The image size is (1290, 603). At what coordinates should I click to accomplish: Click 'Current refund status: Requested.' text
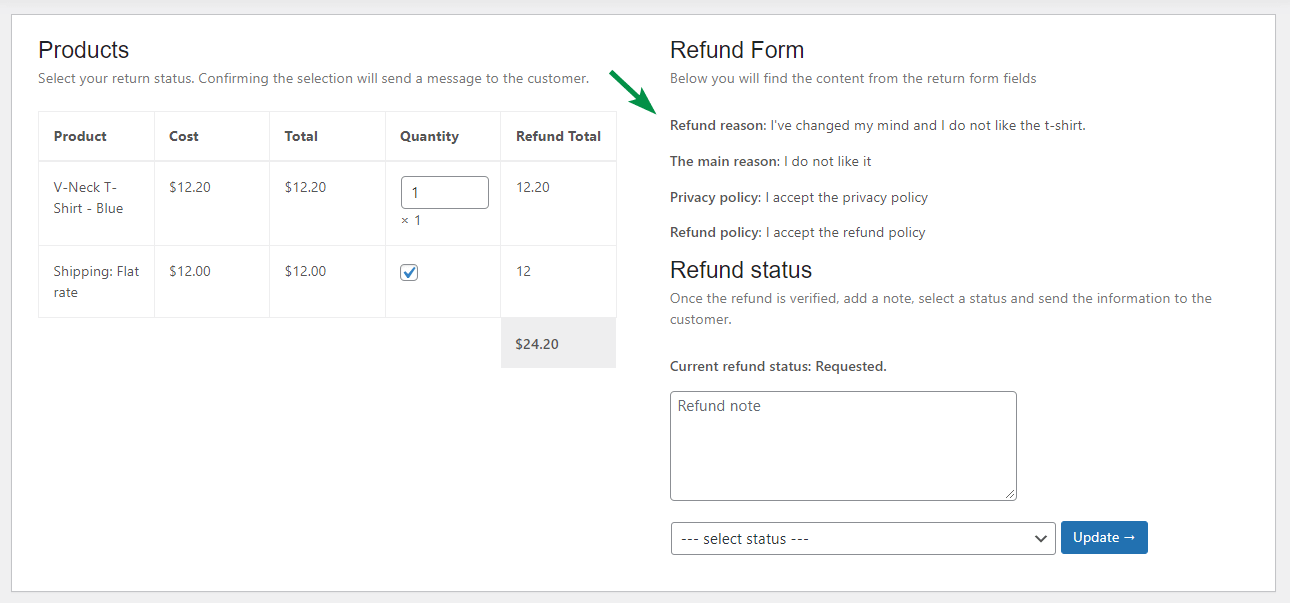(x=778, y=366)
